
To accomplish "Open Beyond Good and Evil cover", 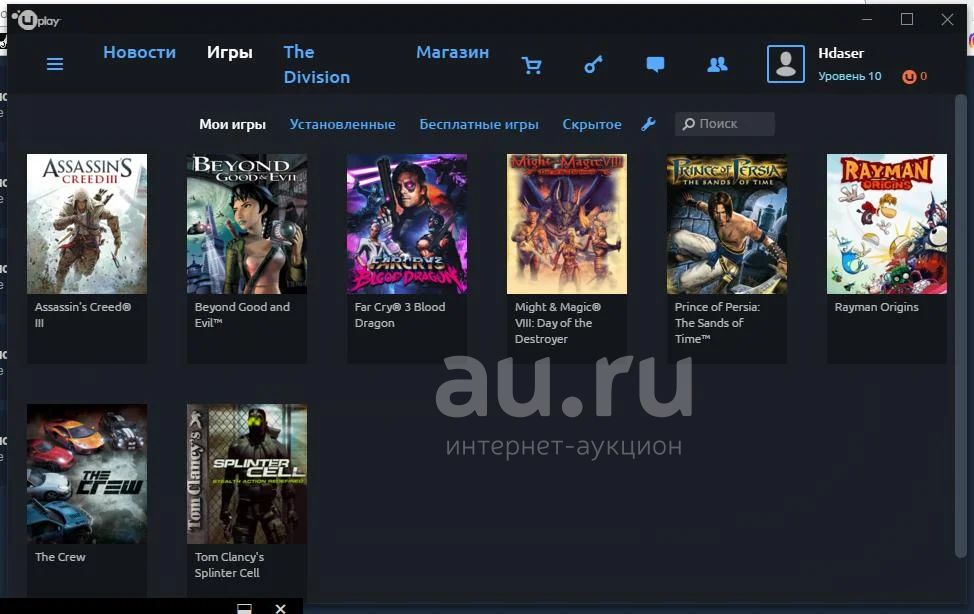I will coord(247,224).
